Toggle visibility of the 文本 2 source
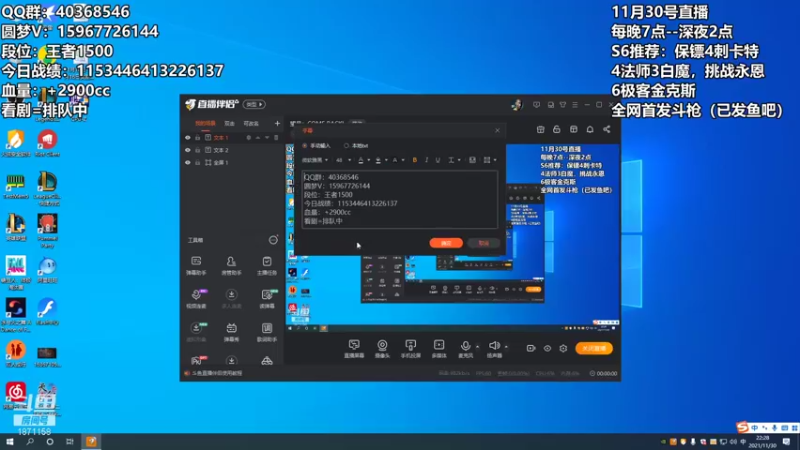This screenshot has height=450, width=800. [x=188, y=150]
